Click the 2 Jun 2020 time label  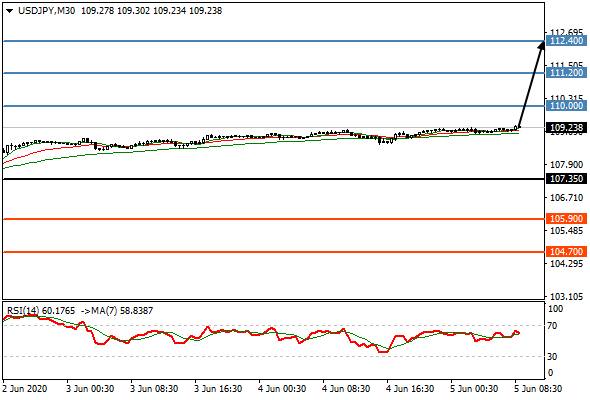pos(25,389)
